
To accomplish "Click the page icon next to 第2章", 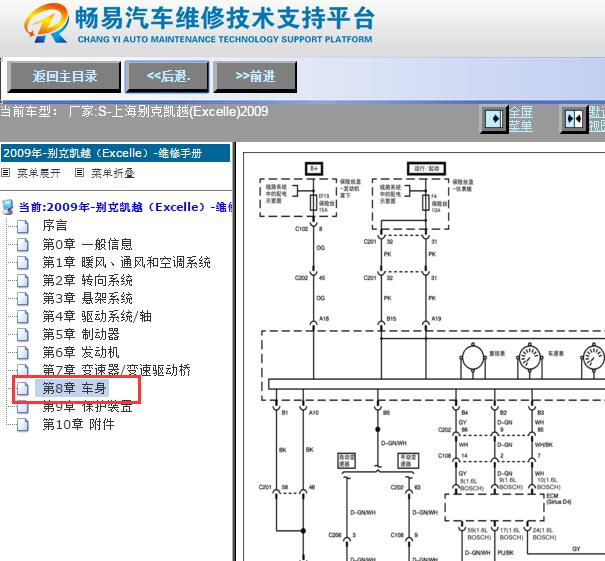I will tap(23, 280).
